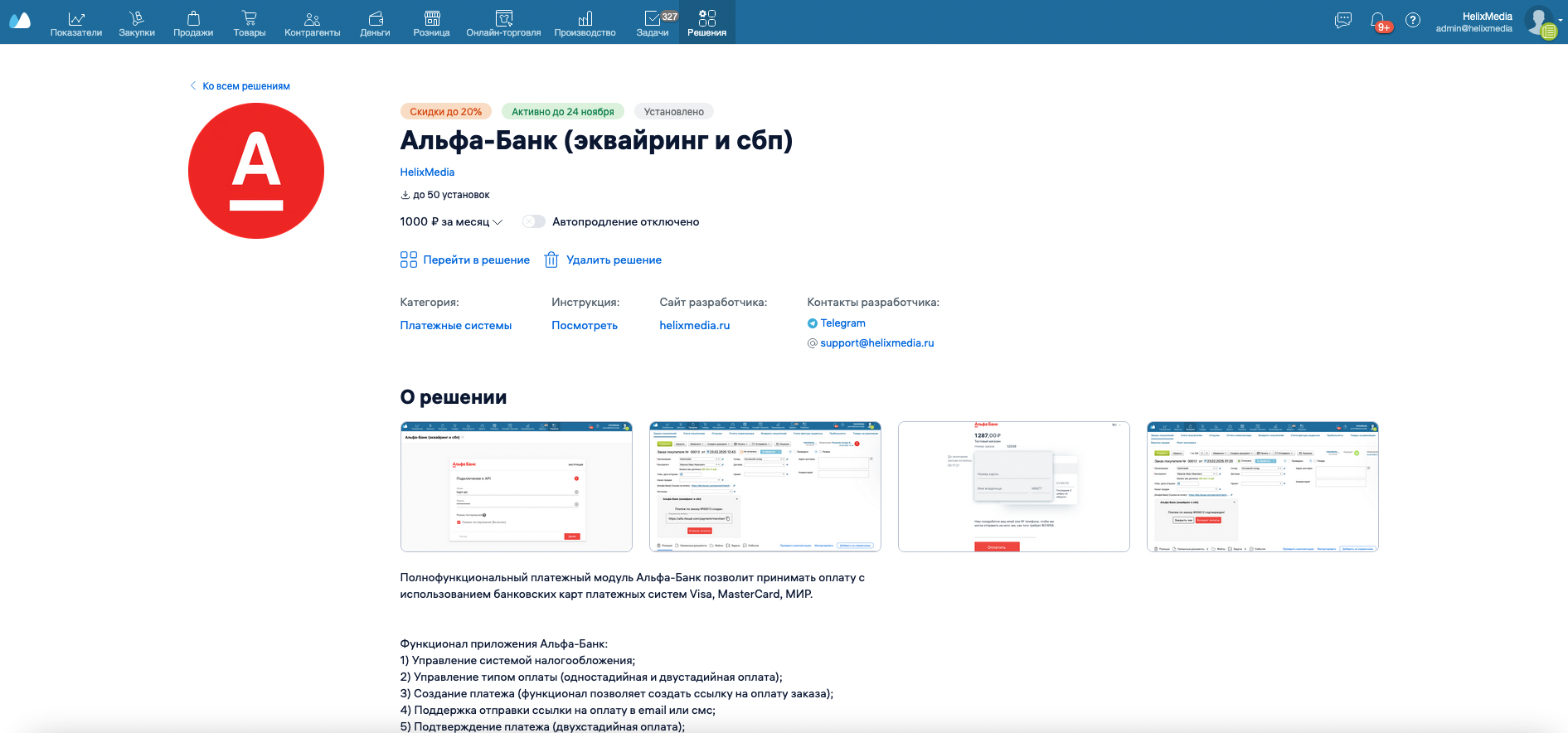Go to the Товары cart icon
1568x733 pixels.
coord(249,18)
